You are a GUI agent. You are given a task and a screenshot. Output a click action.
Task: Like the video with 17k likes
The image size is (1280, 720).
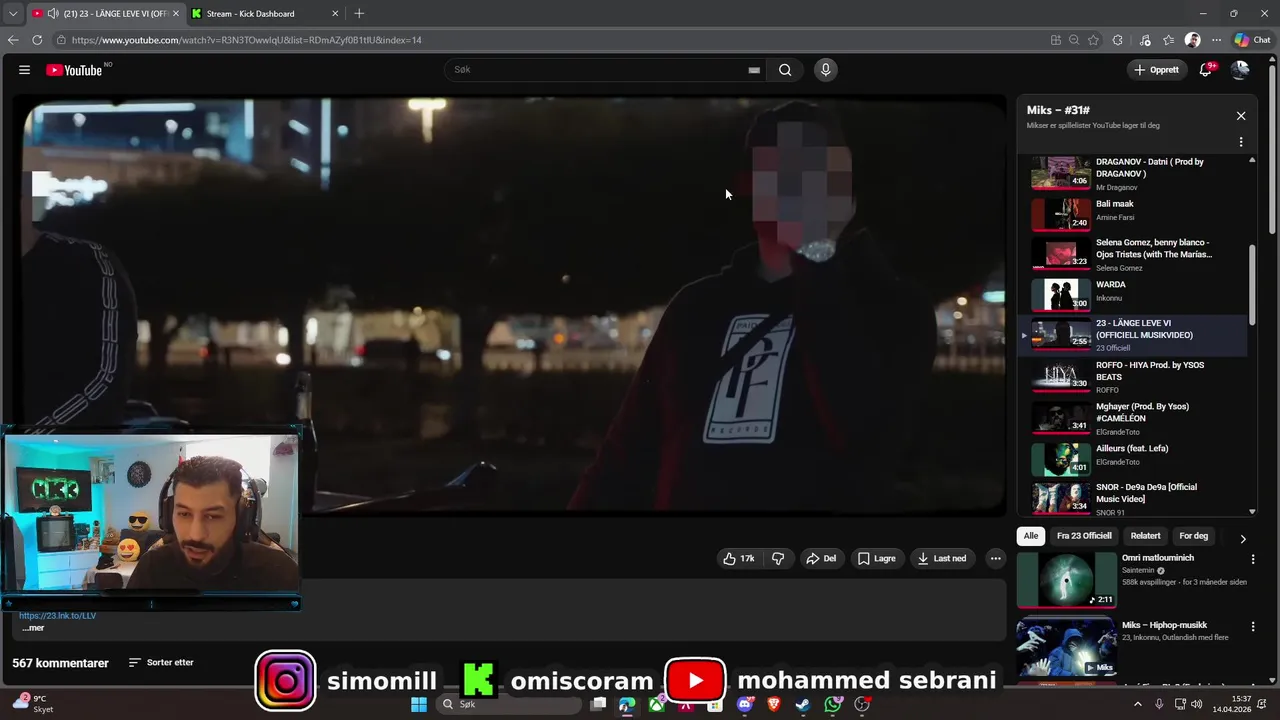click(738, 558)
